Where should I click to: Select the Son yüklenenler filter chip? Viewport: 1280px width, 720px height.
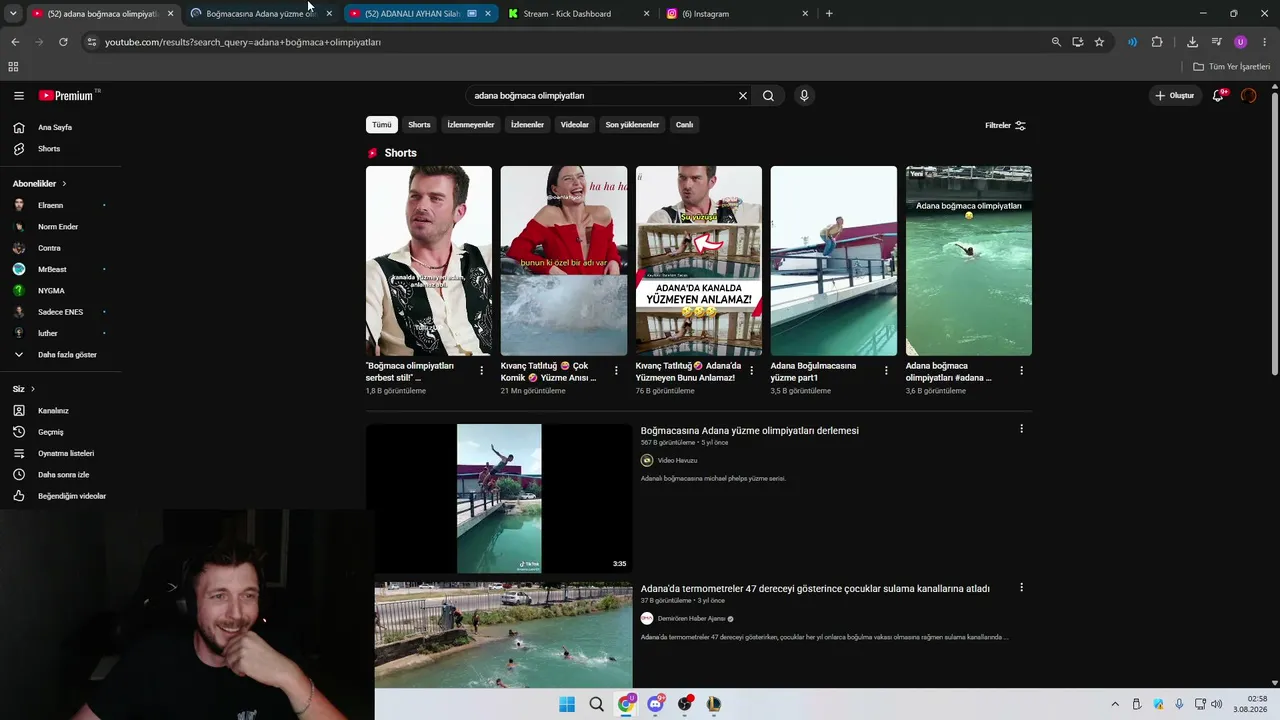[632, 125]
